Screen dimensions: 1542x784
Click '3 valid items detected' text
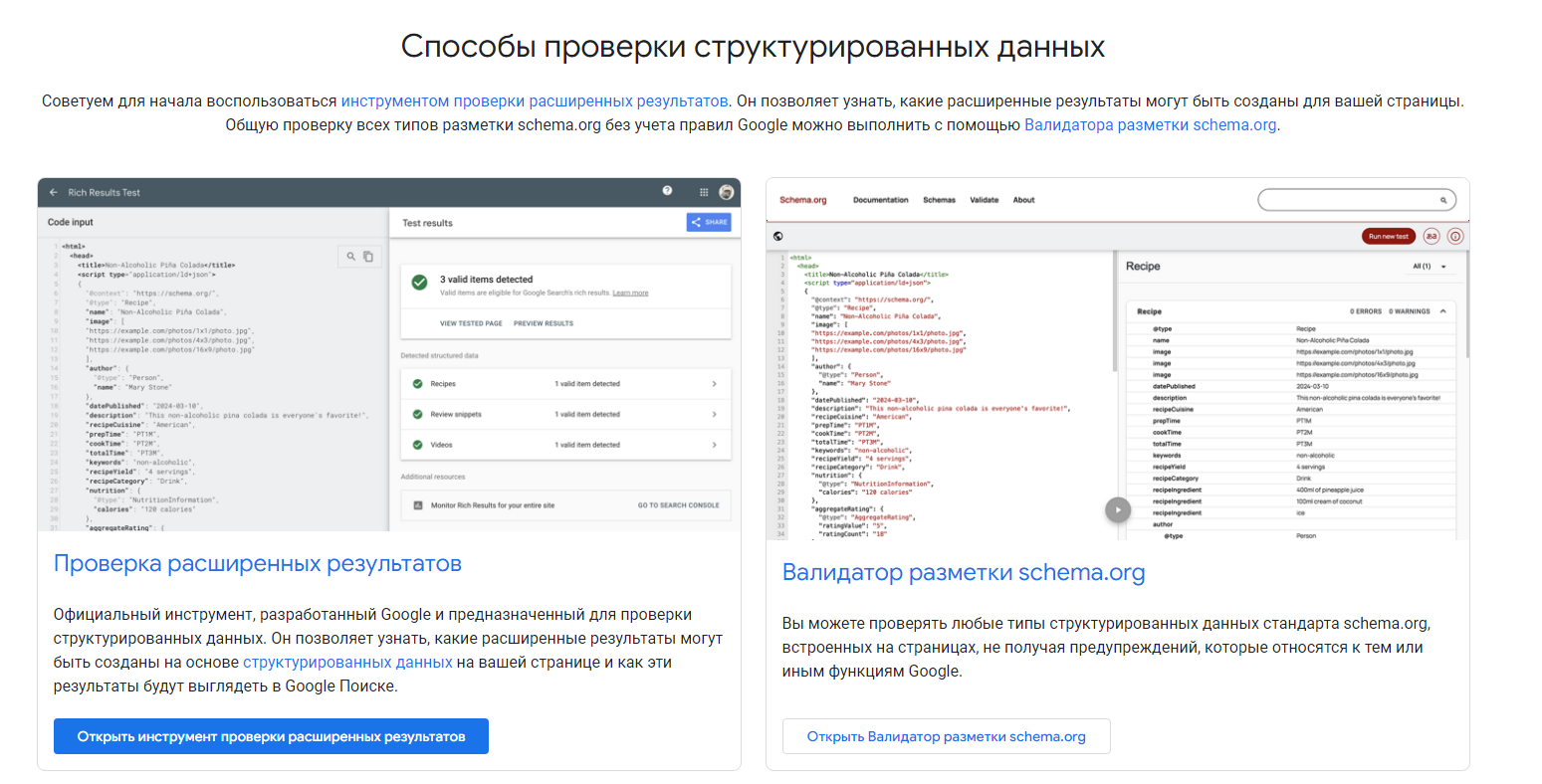487,280
